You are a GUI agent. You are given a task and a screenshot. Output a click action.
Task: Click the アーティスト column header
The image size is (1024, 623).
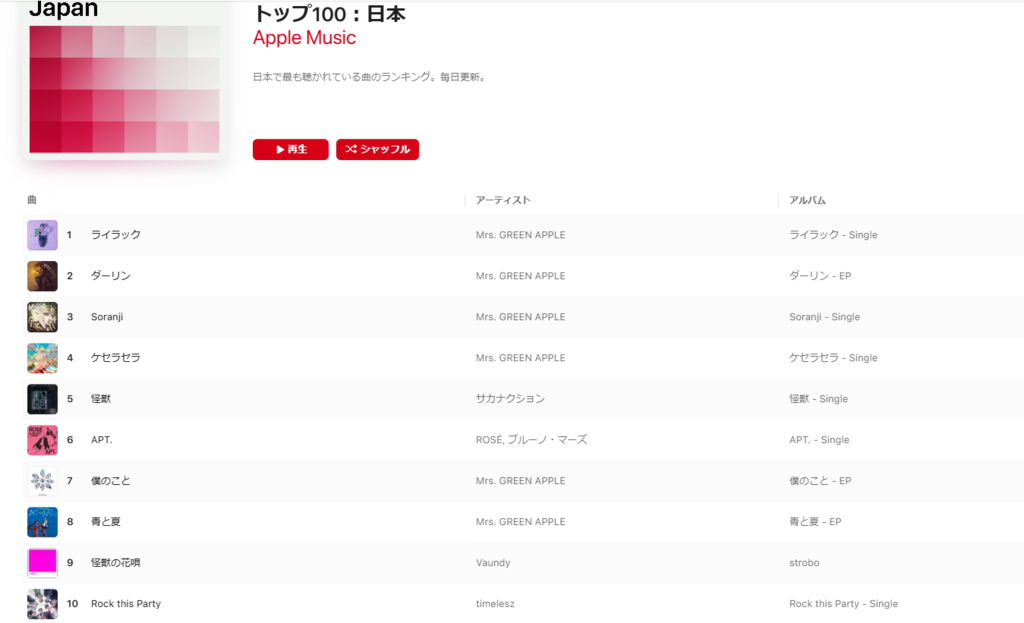tap(503, 200)
